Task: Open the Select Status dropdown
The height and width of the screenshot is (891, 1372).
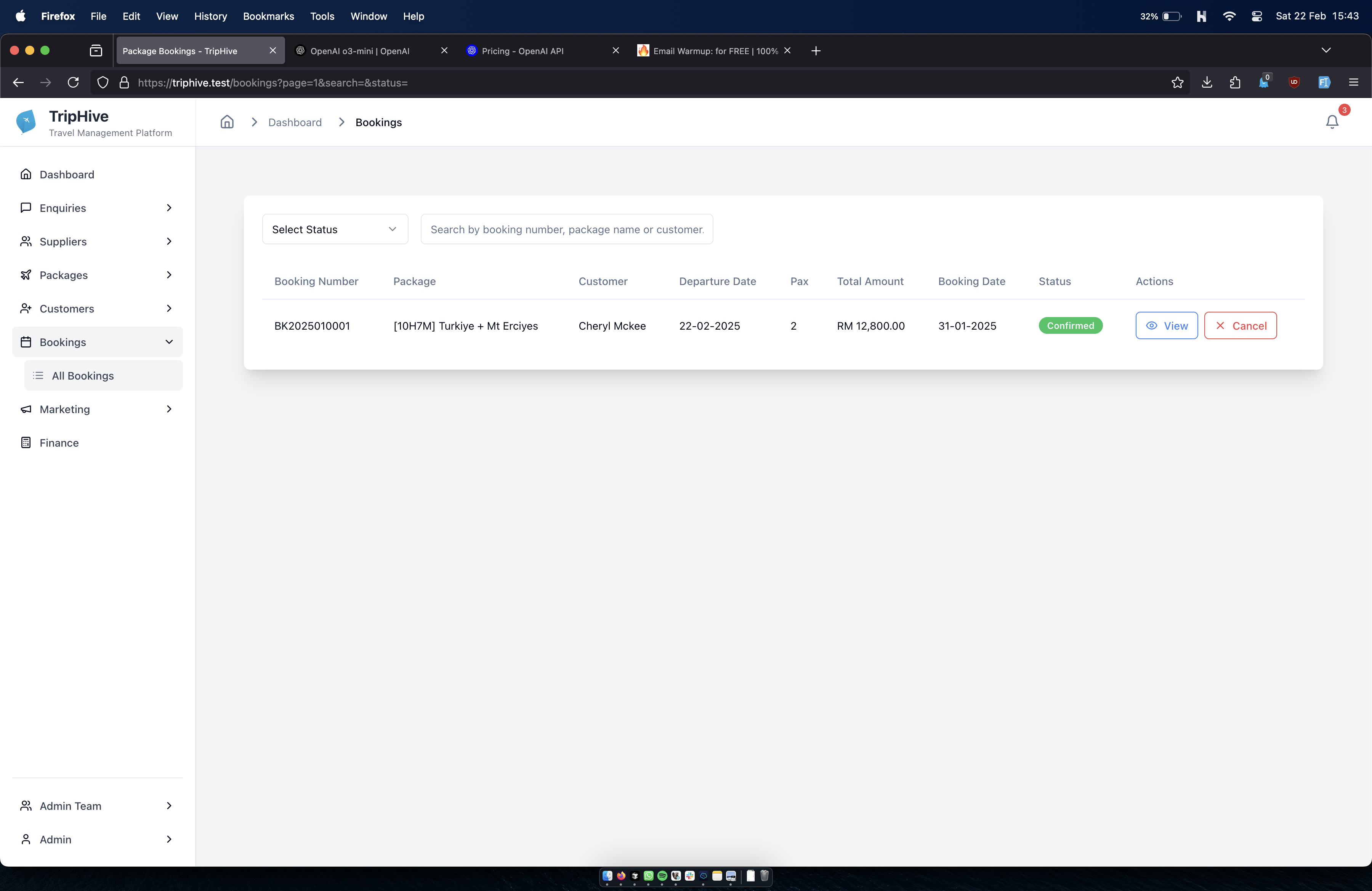Action: click(x=335, y=229)
